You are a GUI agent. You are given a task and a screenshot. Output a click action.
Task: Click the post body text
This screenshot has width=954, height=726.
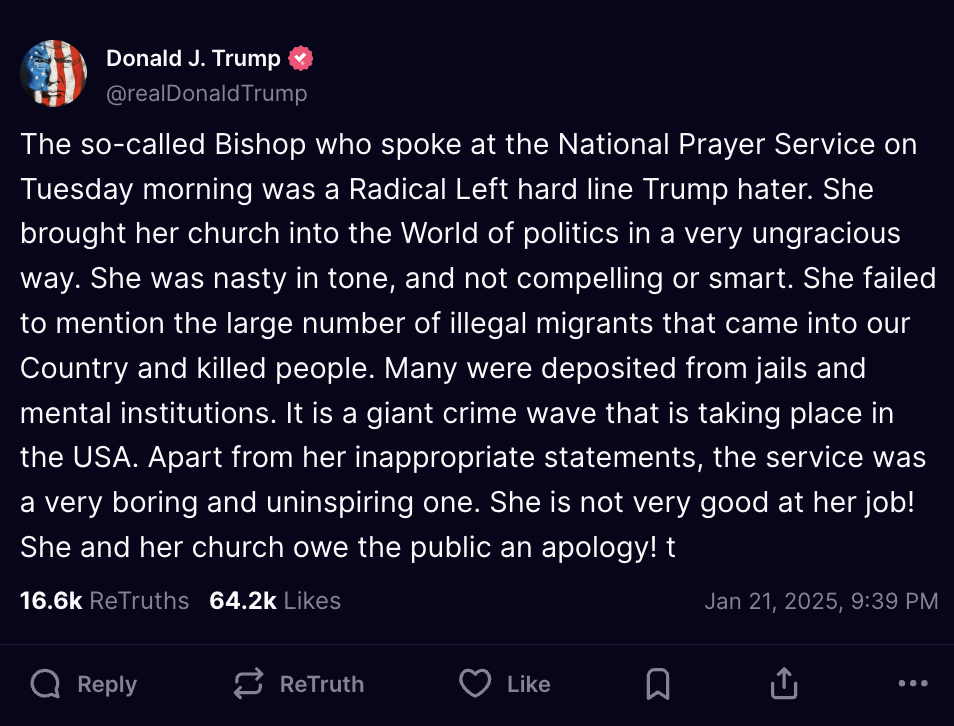pyautogui.click(x=478, y=346)
